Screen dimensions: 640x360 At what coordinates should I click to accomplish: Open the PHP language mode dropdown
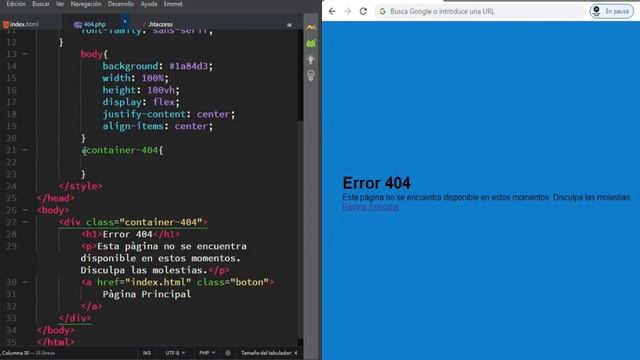click(207, 353)
